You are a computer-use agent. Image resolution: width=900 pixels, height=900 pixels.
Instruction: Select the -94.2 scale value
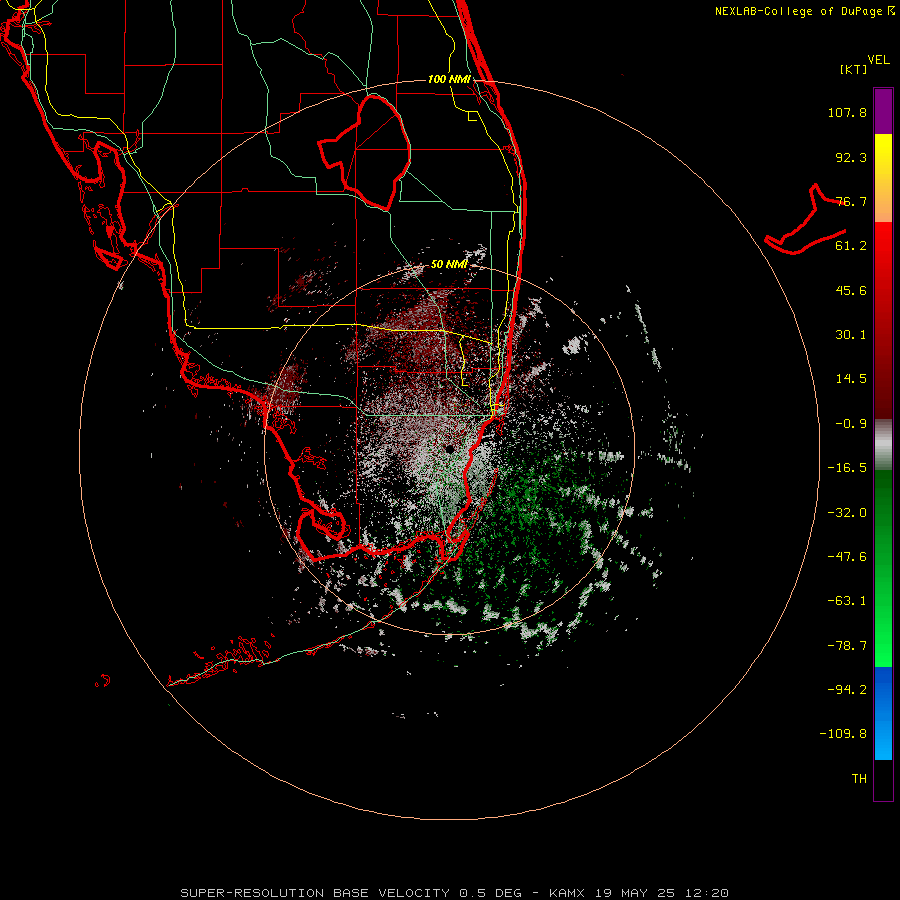tap(847, 689)
